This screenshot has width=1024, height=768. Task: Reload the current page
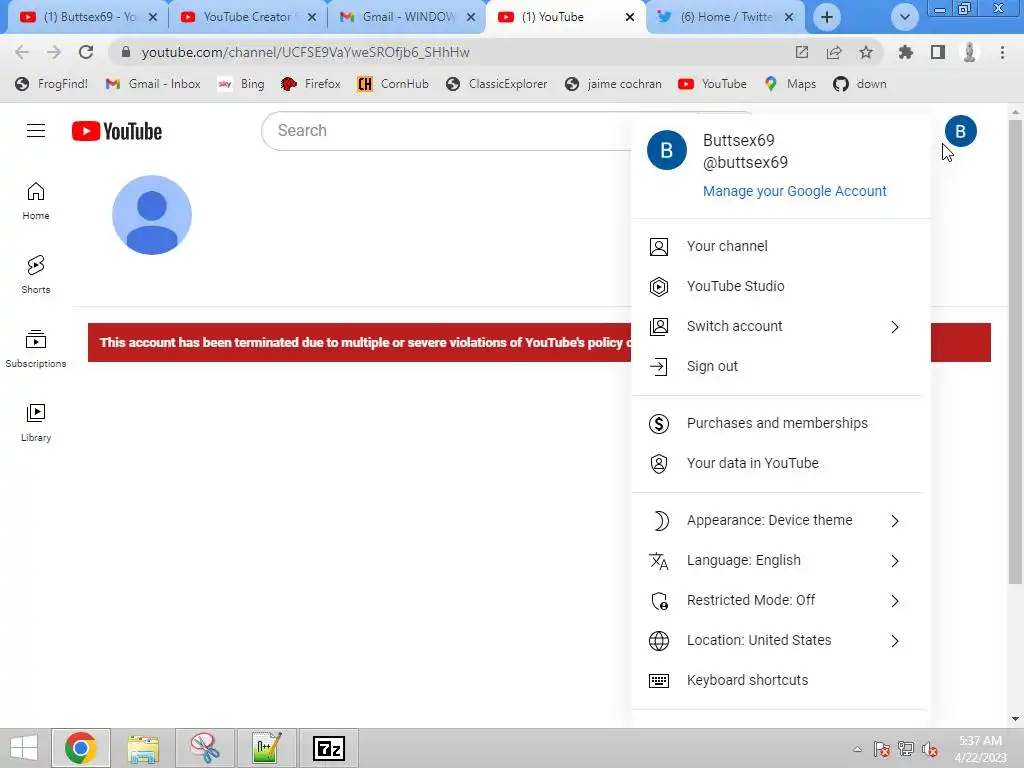(x=86, y=52)
